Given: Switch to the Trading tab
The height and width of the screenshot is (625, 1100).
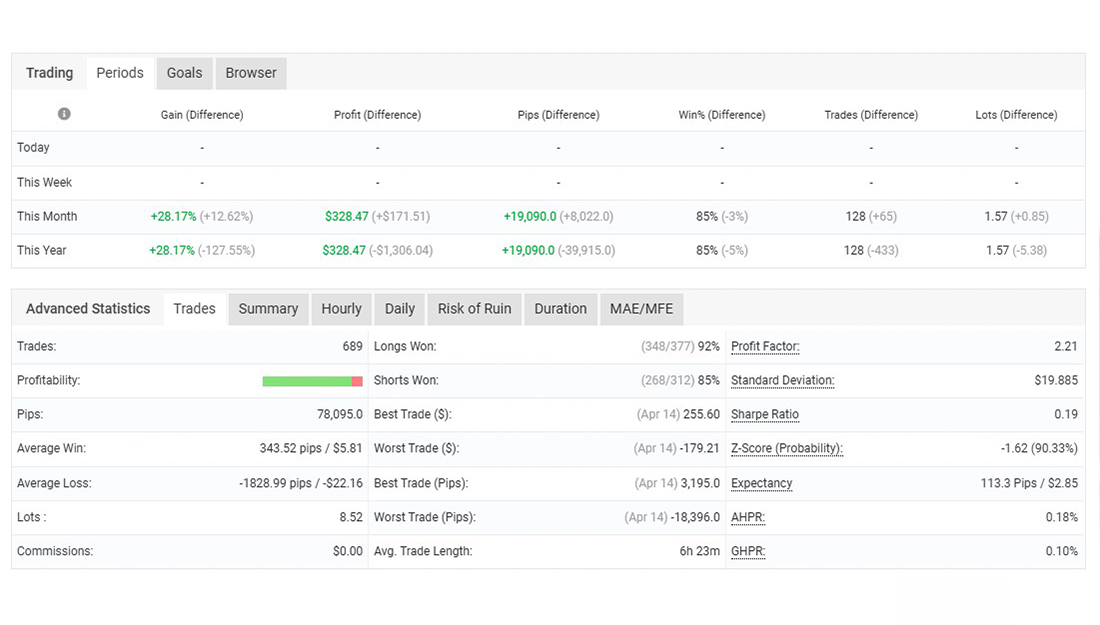Looking at the screenshot, I should pos(49,72).
